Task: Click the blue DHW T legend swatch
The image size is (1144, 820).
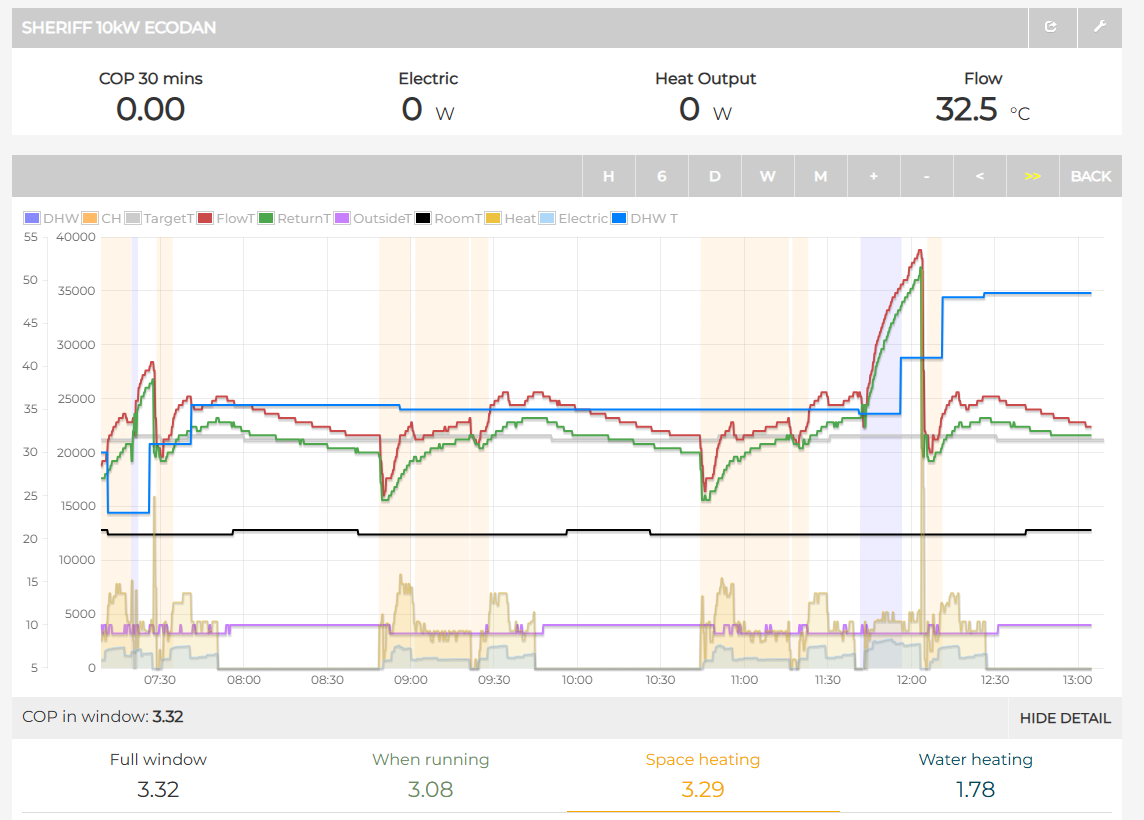Action: point(618,218)
